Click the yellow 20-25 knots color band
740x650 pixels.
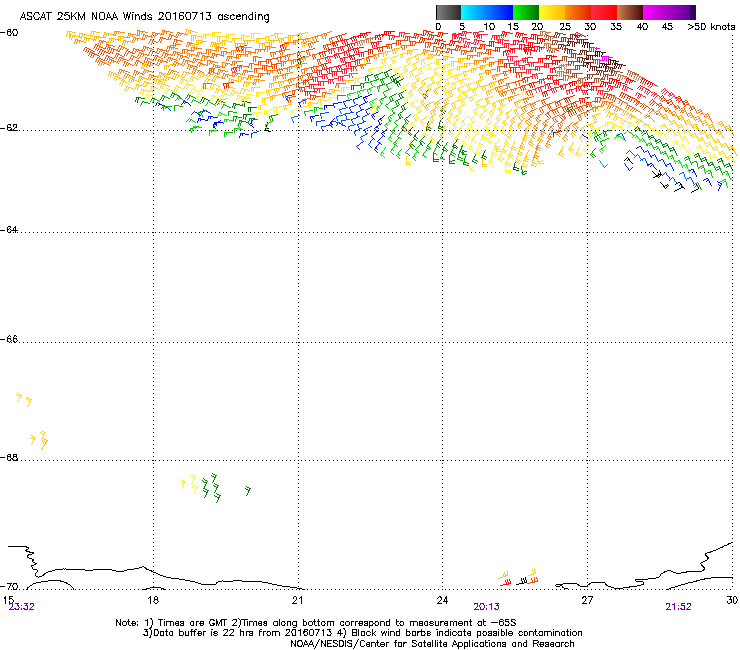552,12
